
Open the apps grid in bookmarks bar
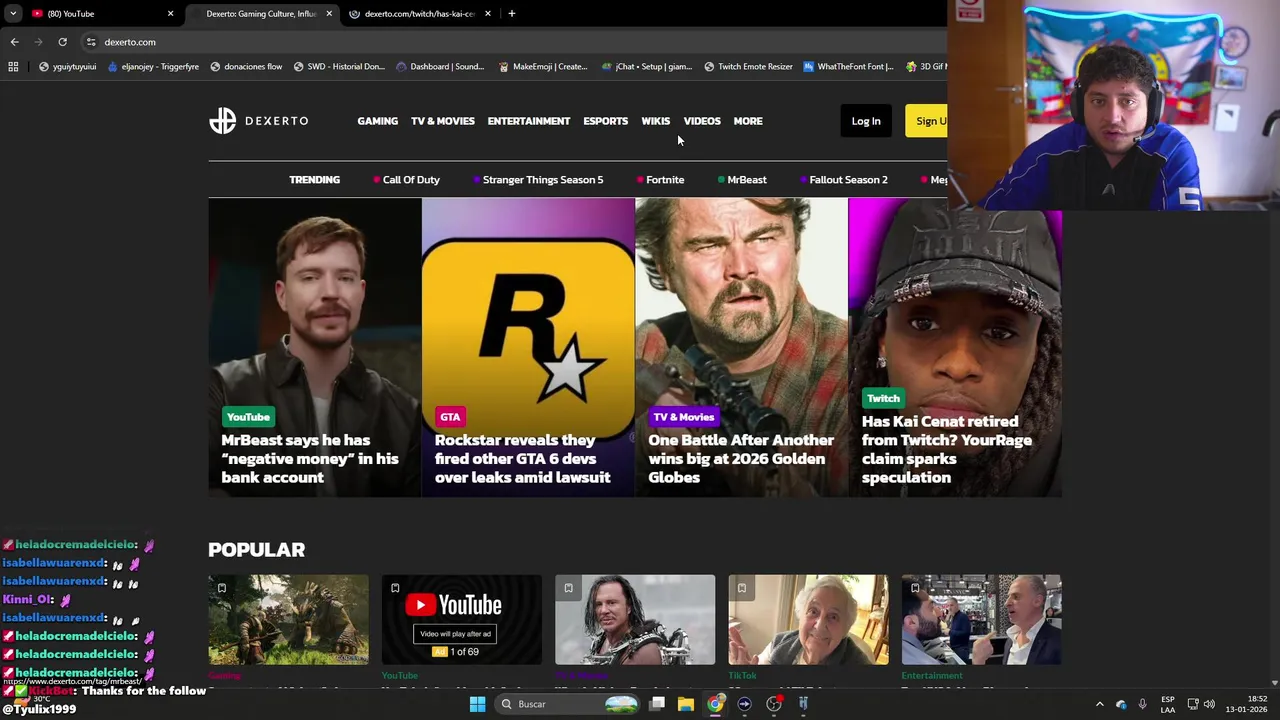click(13, 67)
